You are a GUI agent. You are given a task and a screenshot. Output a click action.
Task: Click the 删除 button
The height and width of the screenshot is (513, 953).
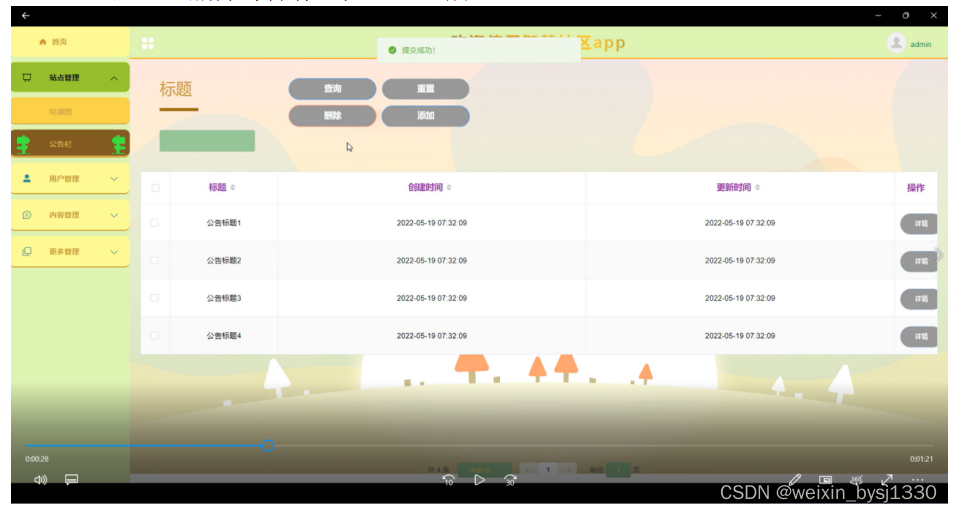click(x=332, y=115)
